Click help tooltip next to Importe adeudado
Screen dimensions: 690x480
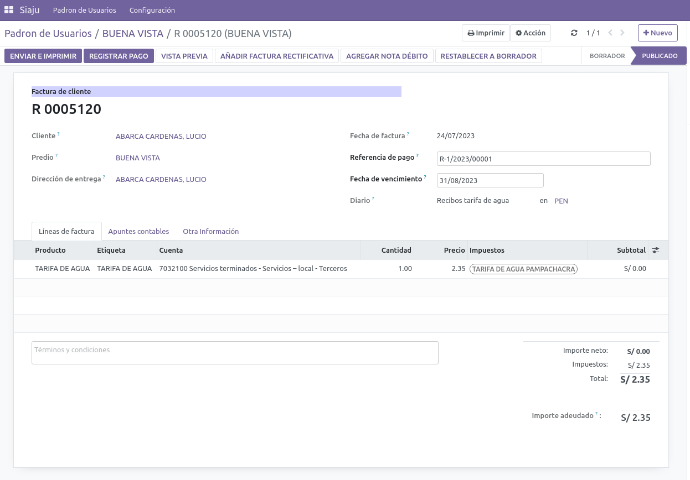[596, 413]
